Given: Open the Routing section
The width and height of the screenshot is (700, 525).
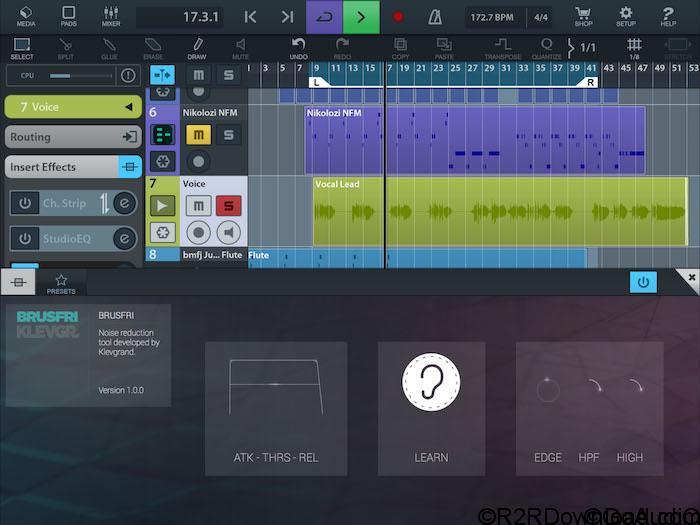Looking at the screenshot, I should (73, 137).
